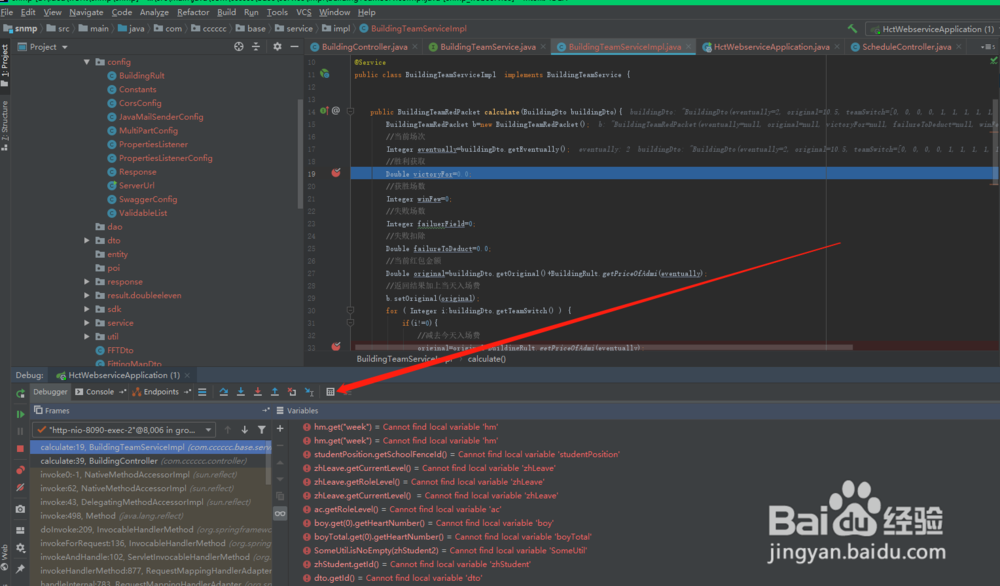Open Project panel gear settings
Image resolution: width=1000 pixels, height=586 pixels.
[x=277, y=47]
